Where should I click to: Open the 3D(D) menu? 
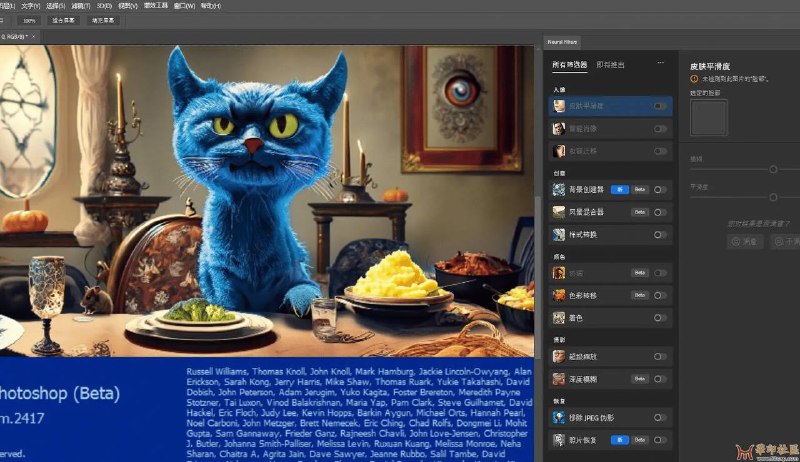[x=104, y=6]
